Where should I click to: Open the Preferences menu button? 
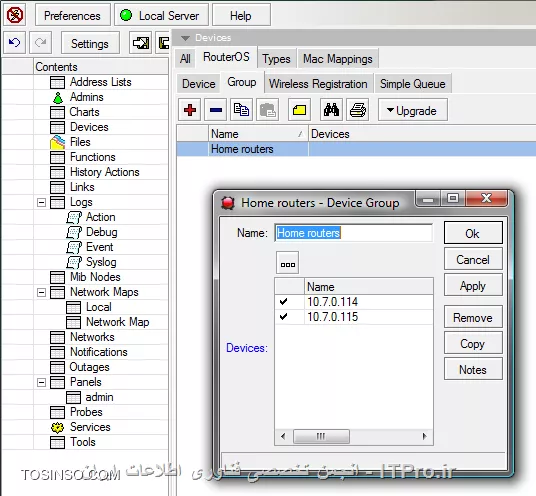(72, 15)
